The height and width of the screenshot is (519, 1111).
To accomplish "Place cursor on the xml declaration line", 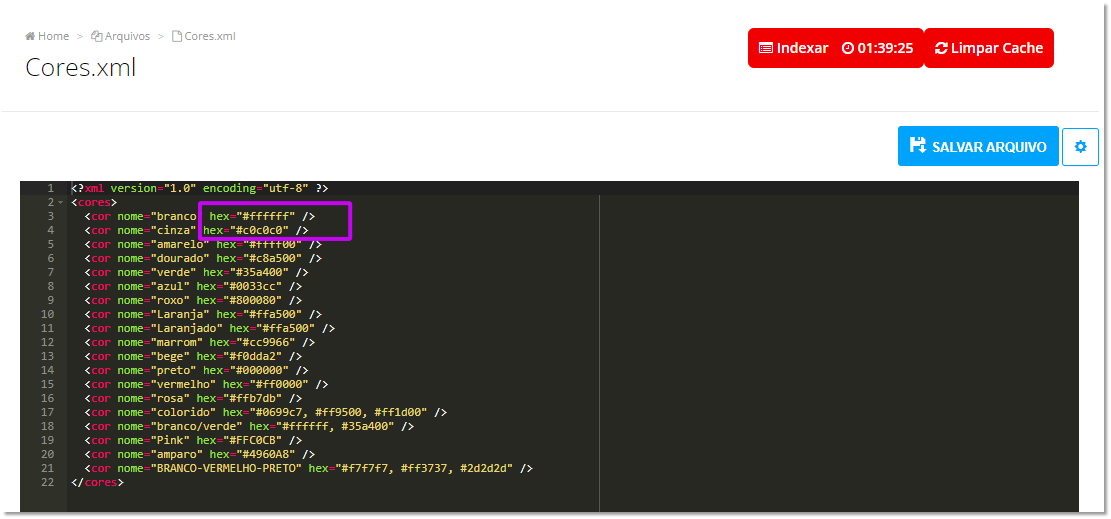I will tap(199, 189).
